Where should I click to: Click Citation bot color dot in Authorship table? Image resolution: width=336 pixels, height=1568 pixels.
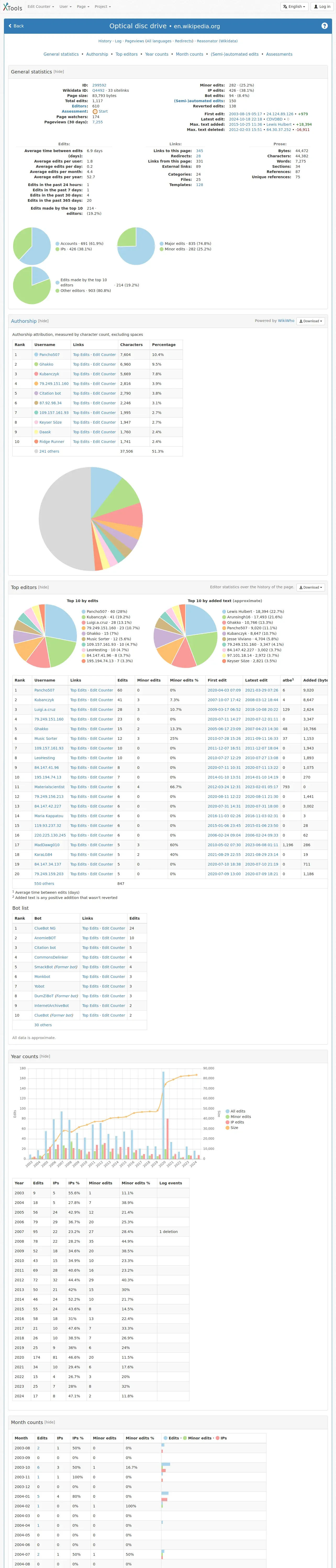36,393
